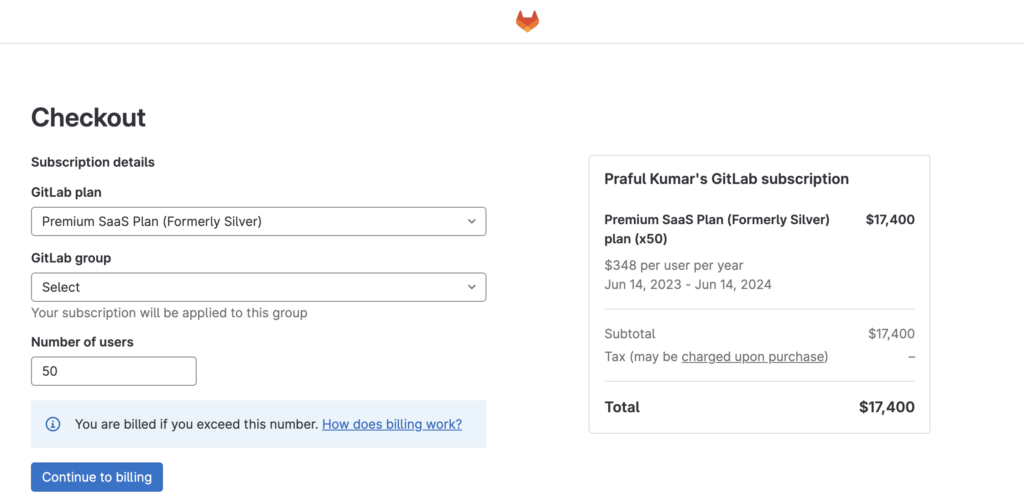1024x504 pixels.
Task: Open the GitLab plan dropdown
Action: coord(259,221)
